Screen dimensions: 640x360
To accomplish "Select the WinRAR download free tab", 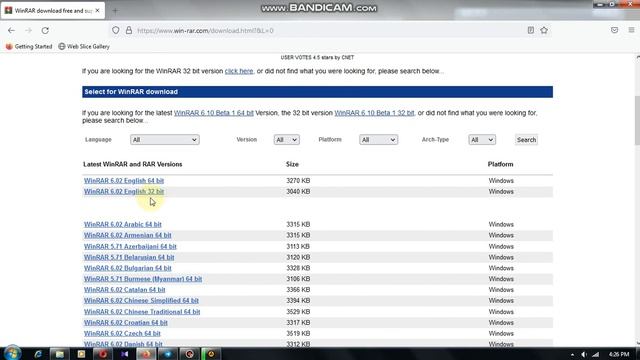I will [53, 11].
